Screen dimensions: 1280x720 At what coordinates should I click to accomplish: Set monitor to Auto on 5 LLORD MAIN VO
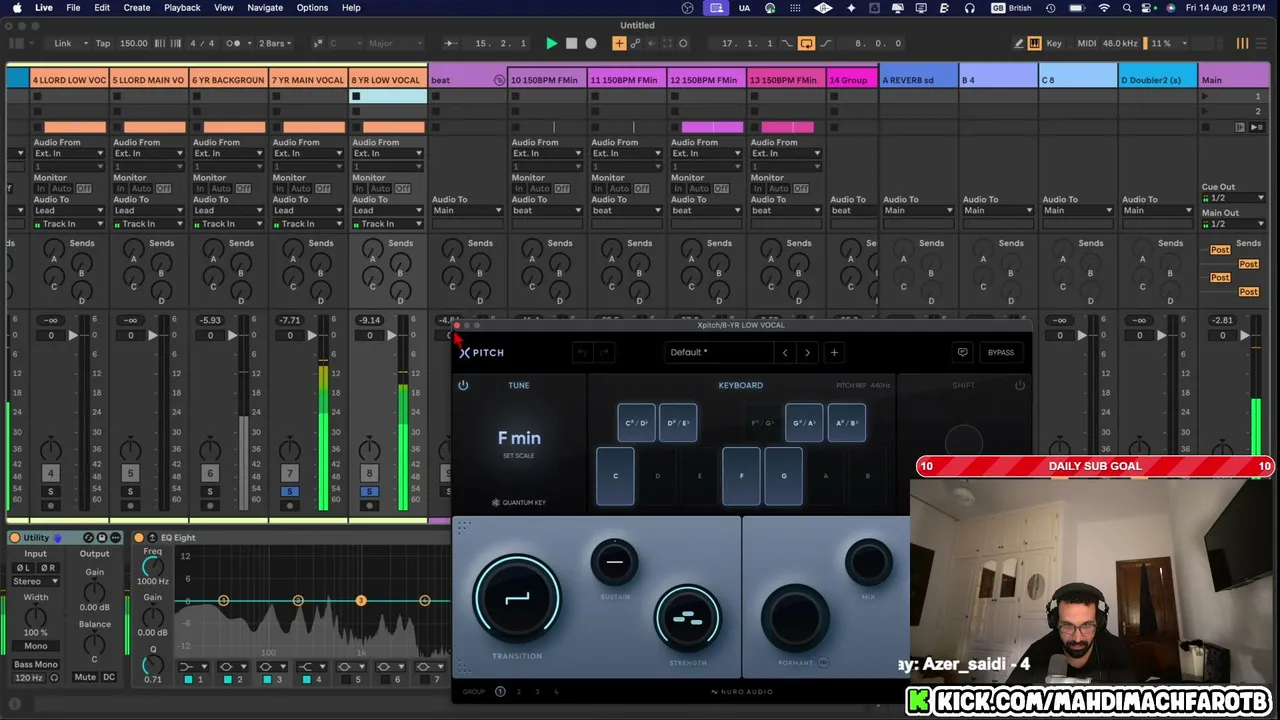pos(141,189)
